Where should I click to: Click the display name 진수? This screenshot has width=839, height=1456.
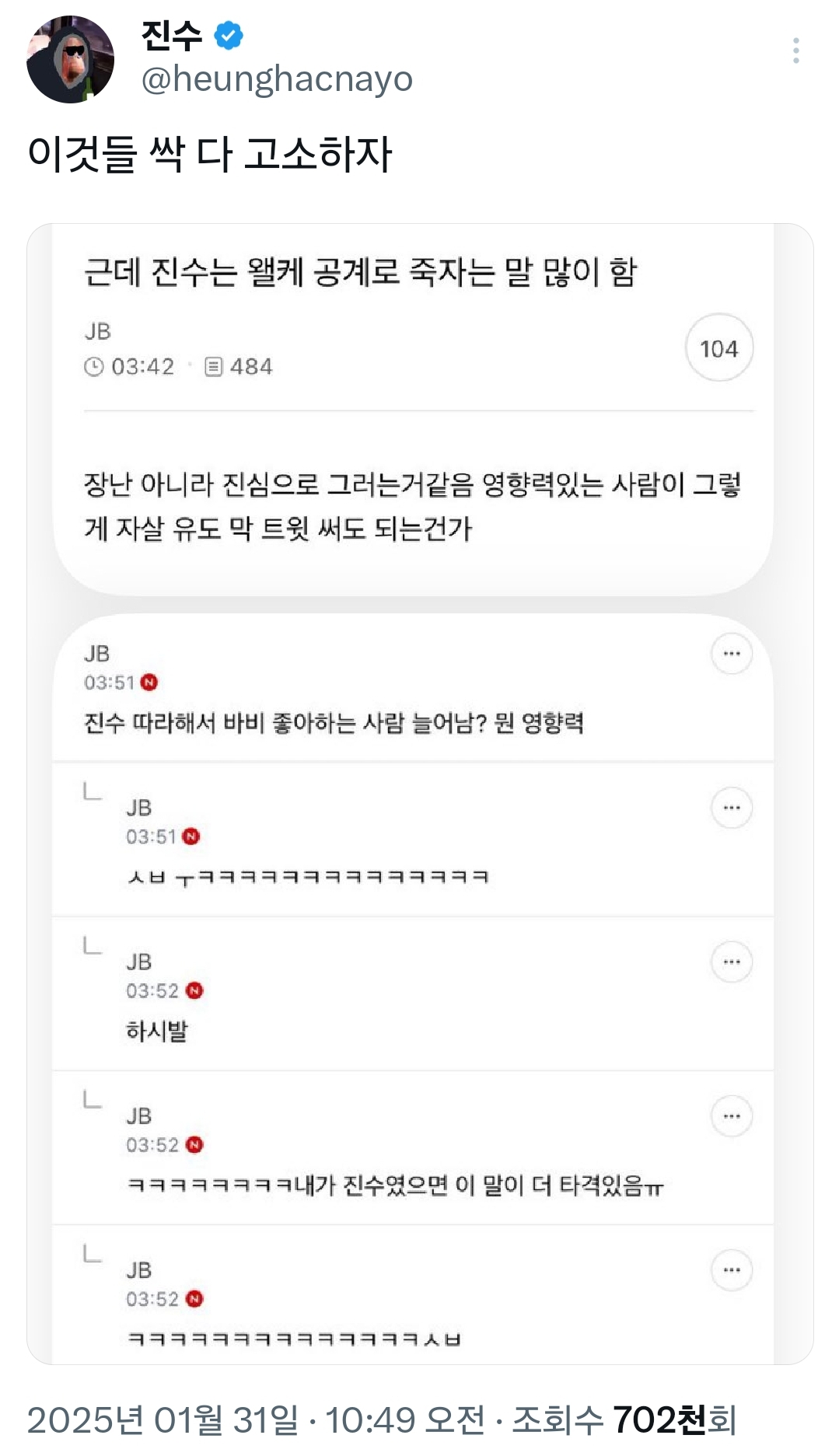pos(172,36)
